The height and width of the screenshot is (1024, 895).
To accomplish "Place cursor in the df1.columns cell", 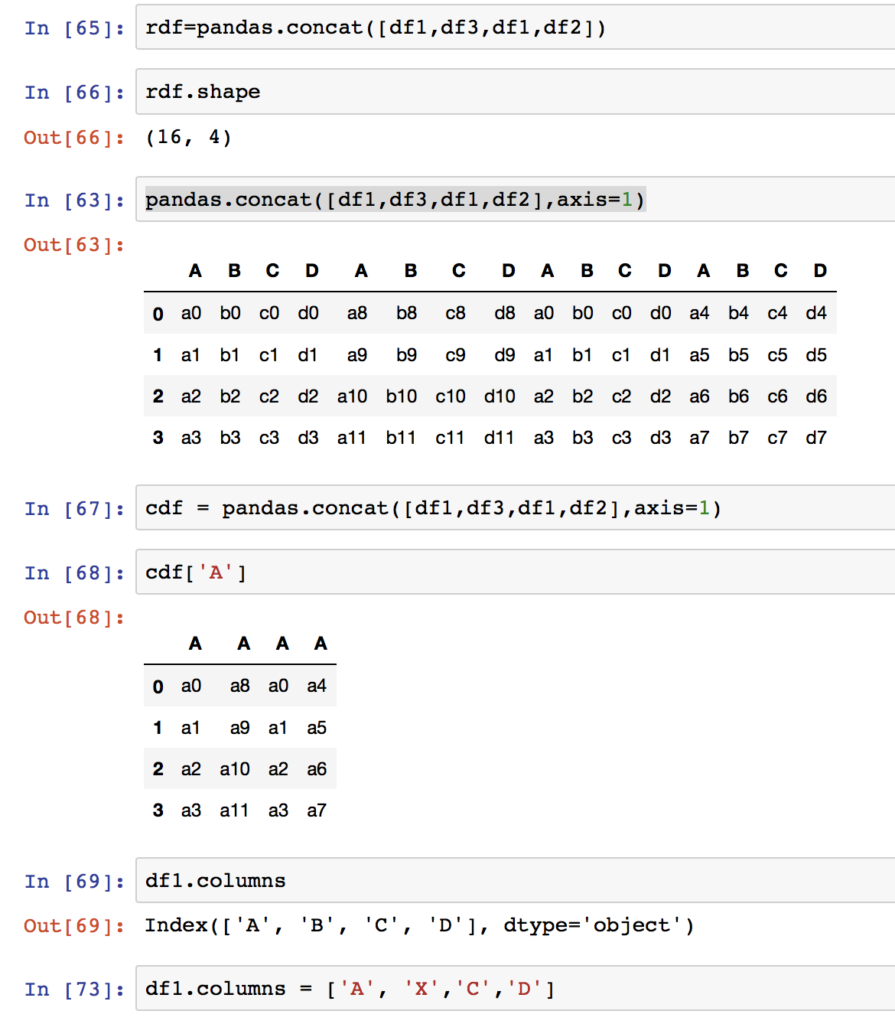I will [x=500, y=881].
